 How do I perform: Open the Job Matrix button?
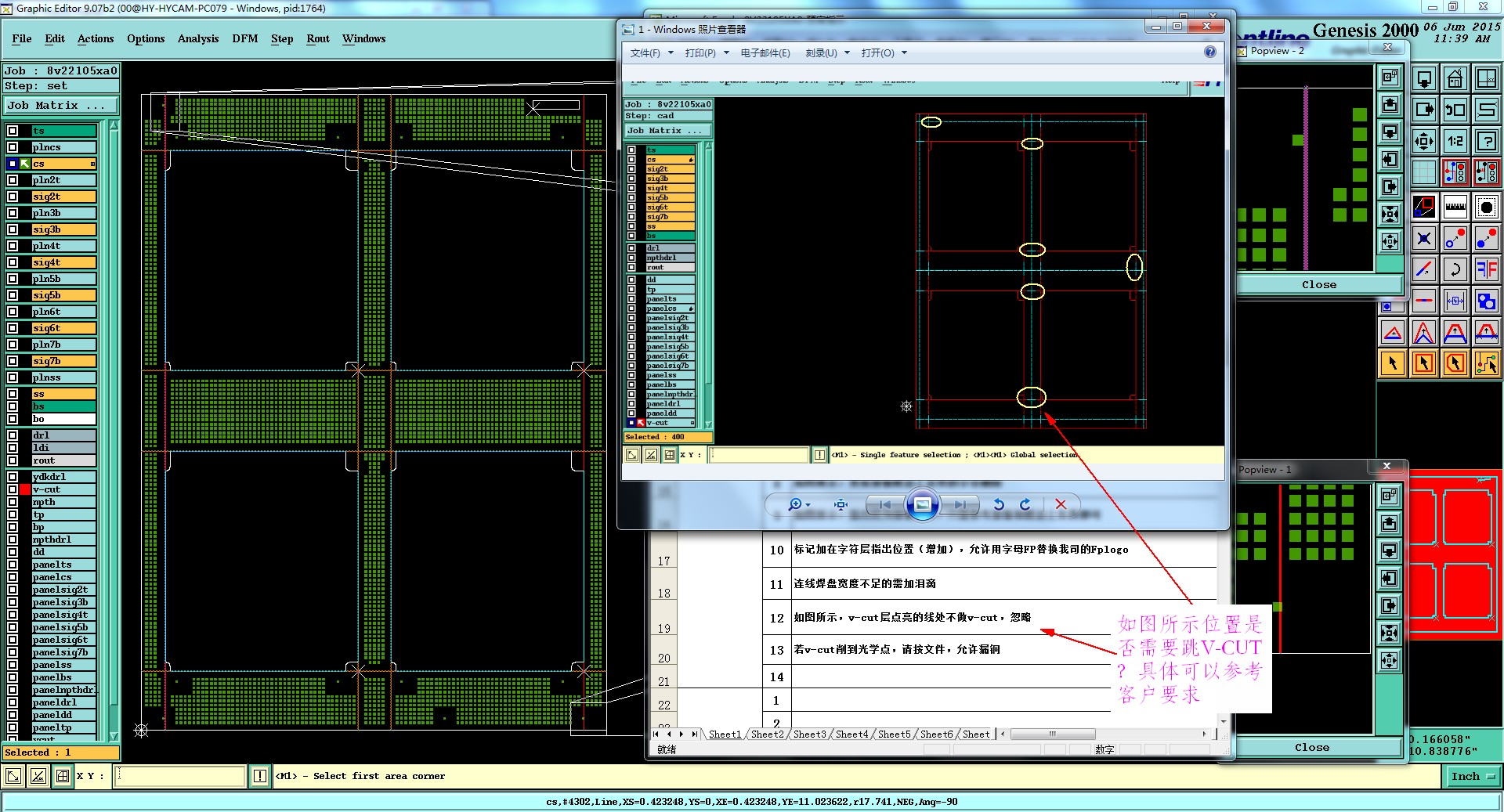coord(61,106)
